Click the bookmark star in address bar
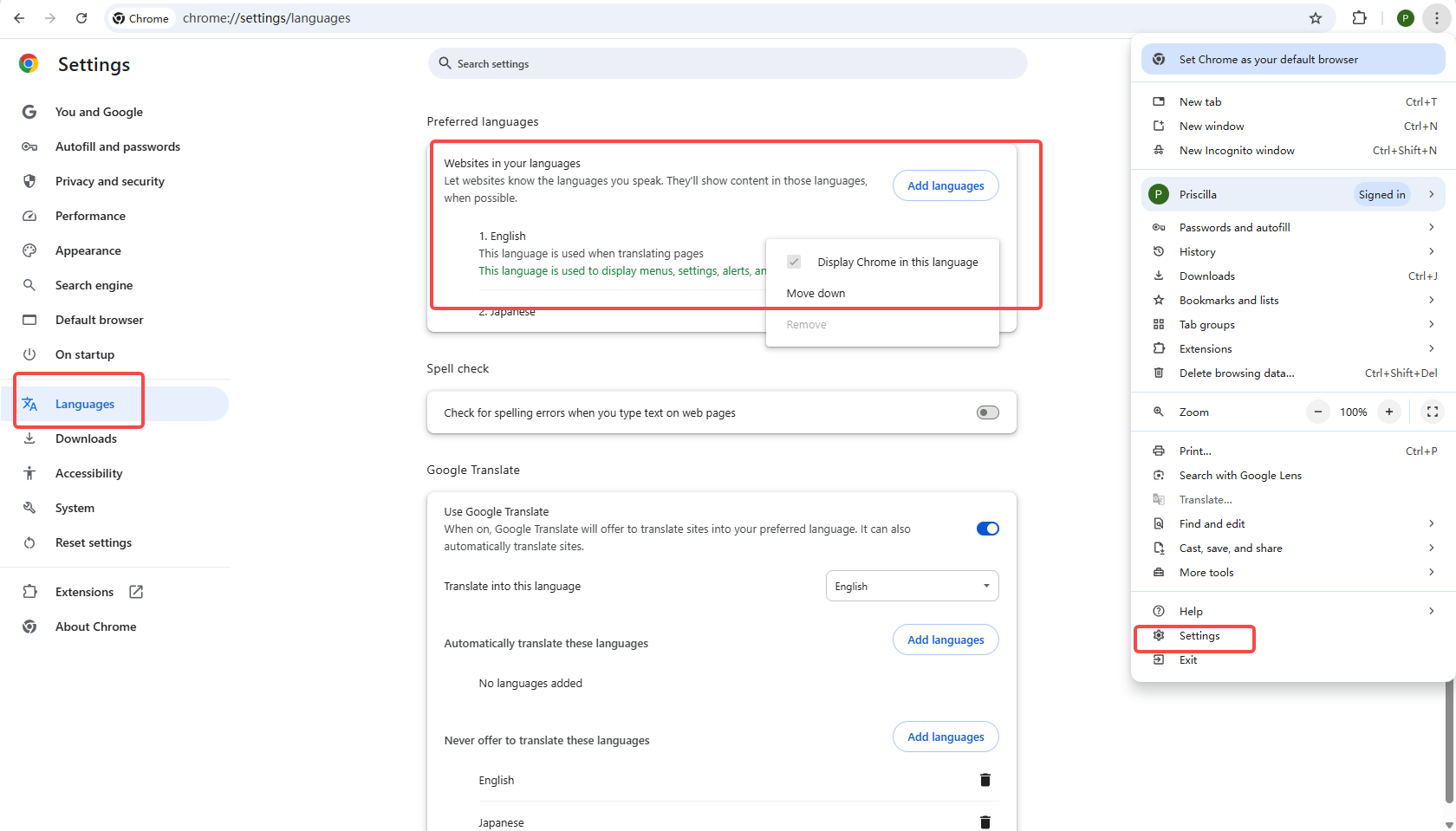 coord(1316,17)
